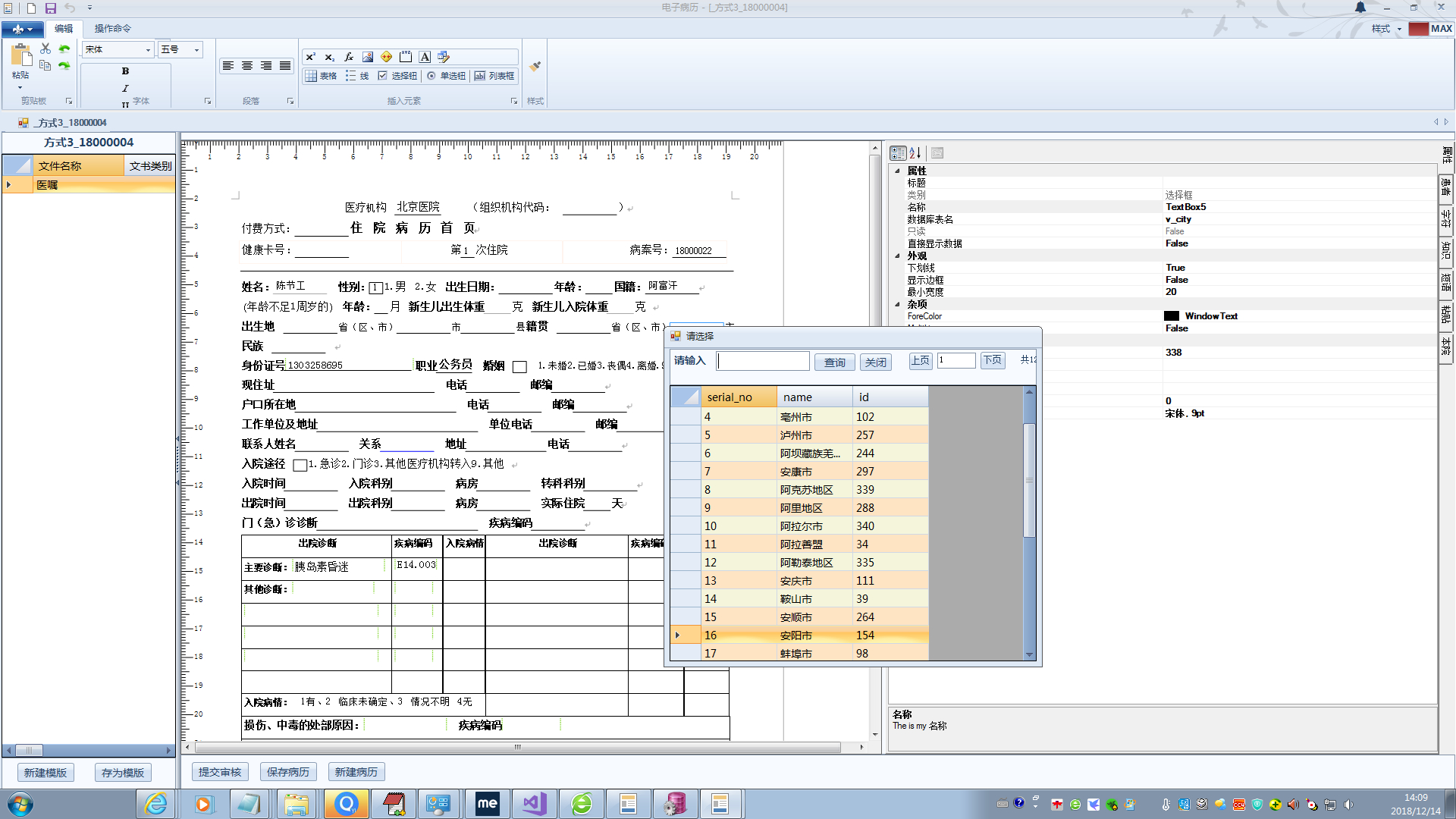Apply bold formatting with the B icon
This screenshot has height=819, width=1456.
[x=125, y=71]
